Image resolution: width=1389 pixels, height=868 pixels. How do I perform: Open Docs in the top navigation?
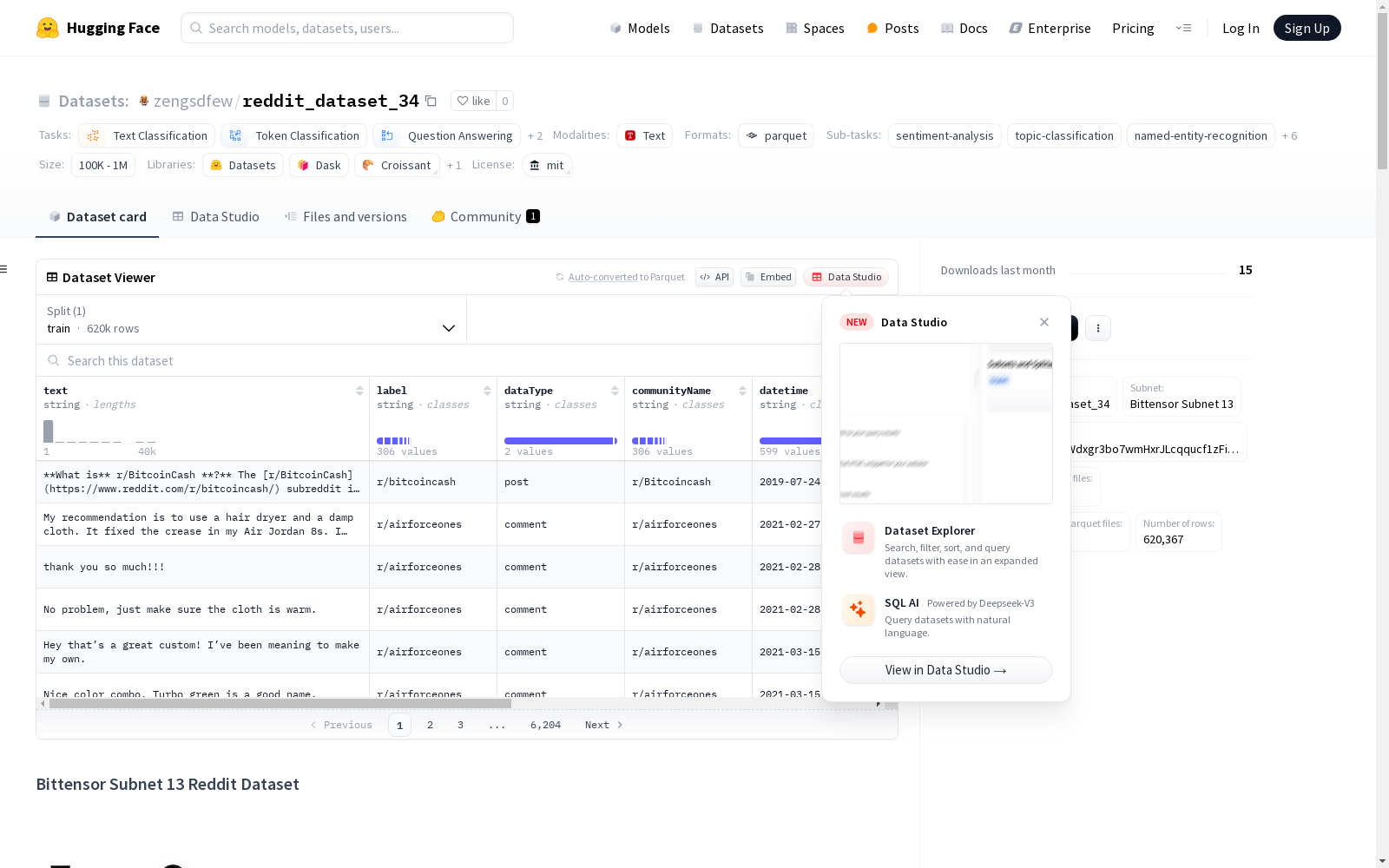pos(964,28)
